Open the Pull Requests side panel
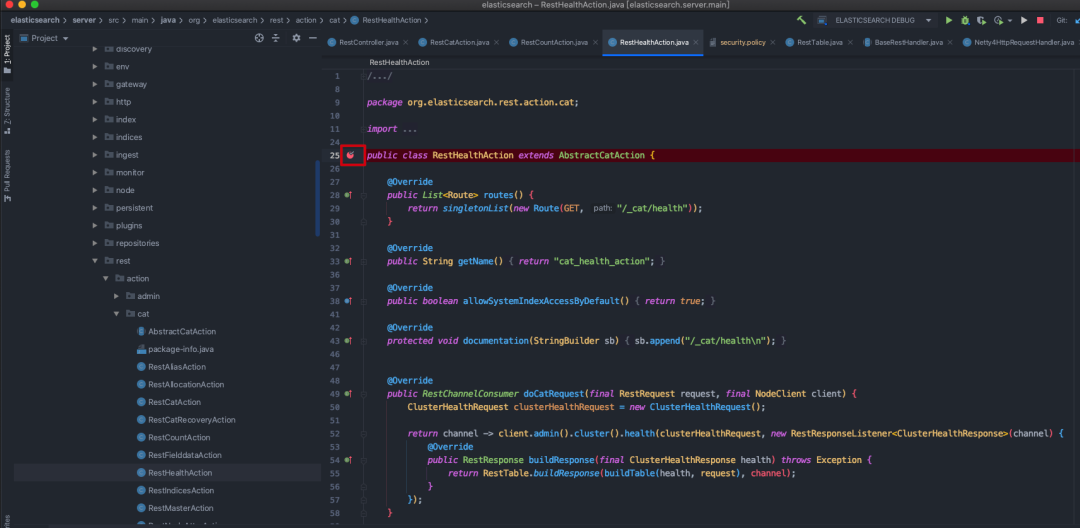The height and width of the screenshot is (528, 1080). pos(7,171)
